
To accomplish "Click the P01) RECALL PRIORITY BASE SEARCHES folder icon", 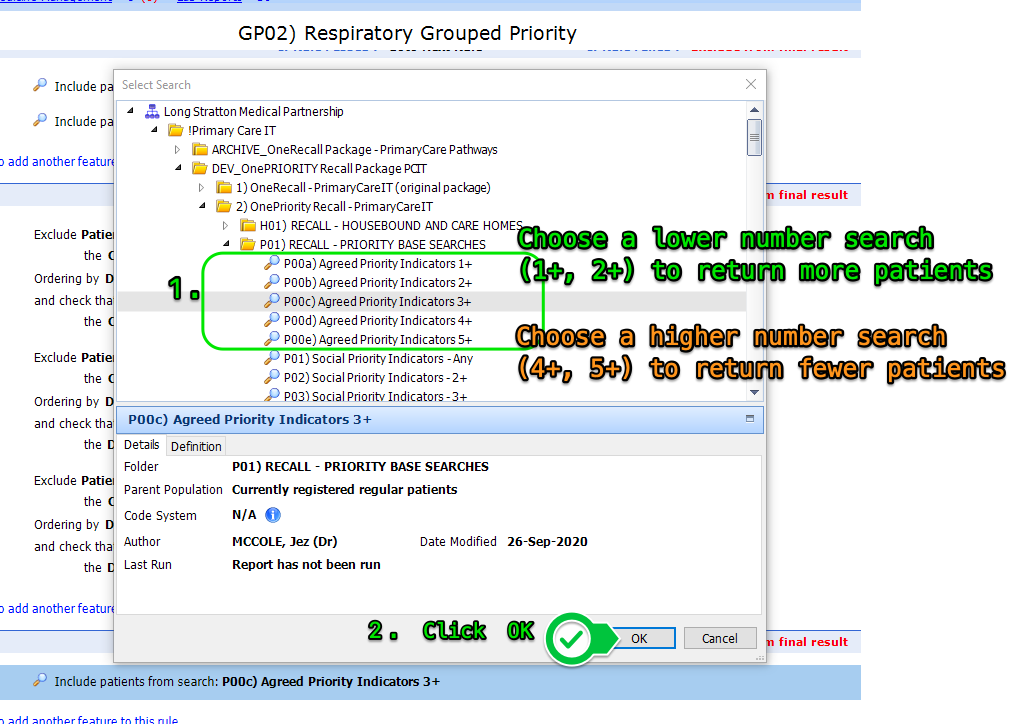I will pyautogui.click(x=247, y=244).
